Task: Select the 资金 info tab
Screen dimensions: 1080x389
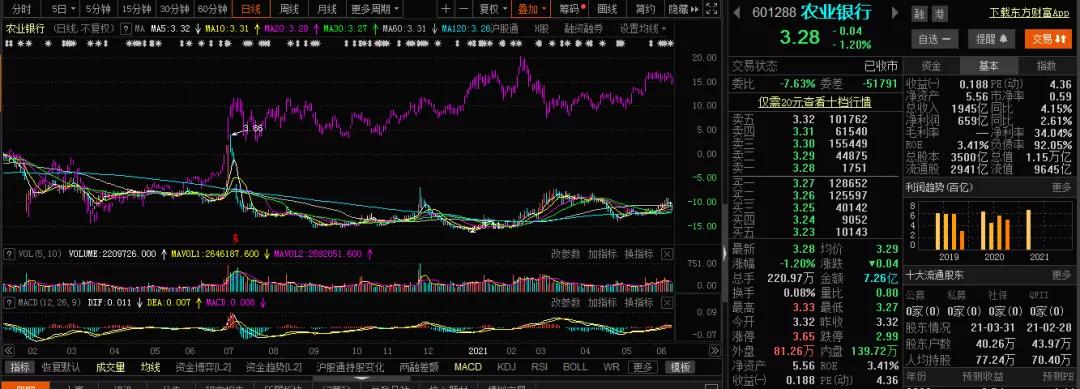Action: coord(932,66)
